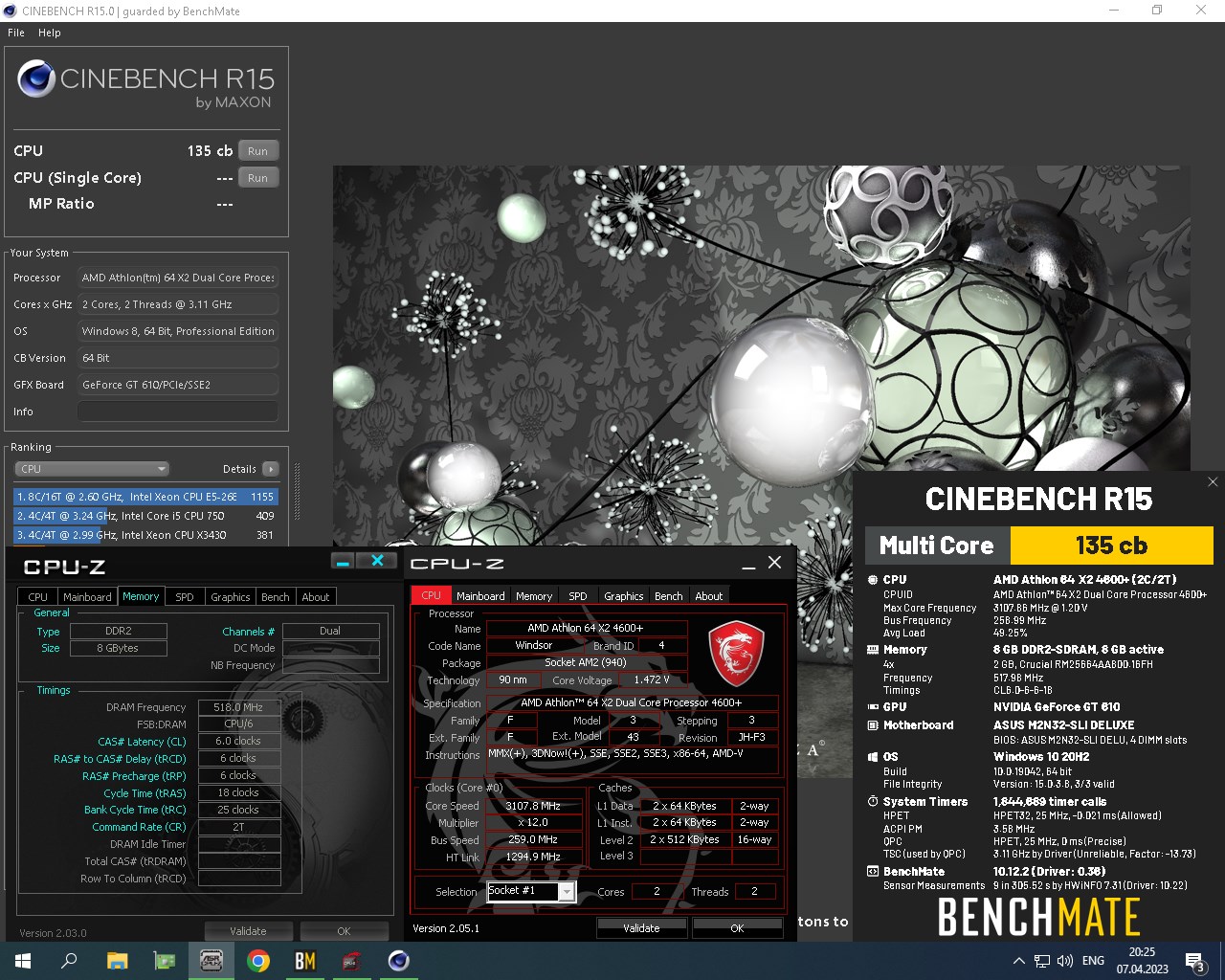This screenshot has width=1225, height=980.
Task: Open Memory tab in MSI CPU-Z window
Action: (534, 596)
